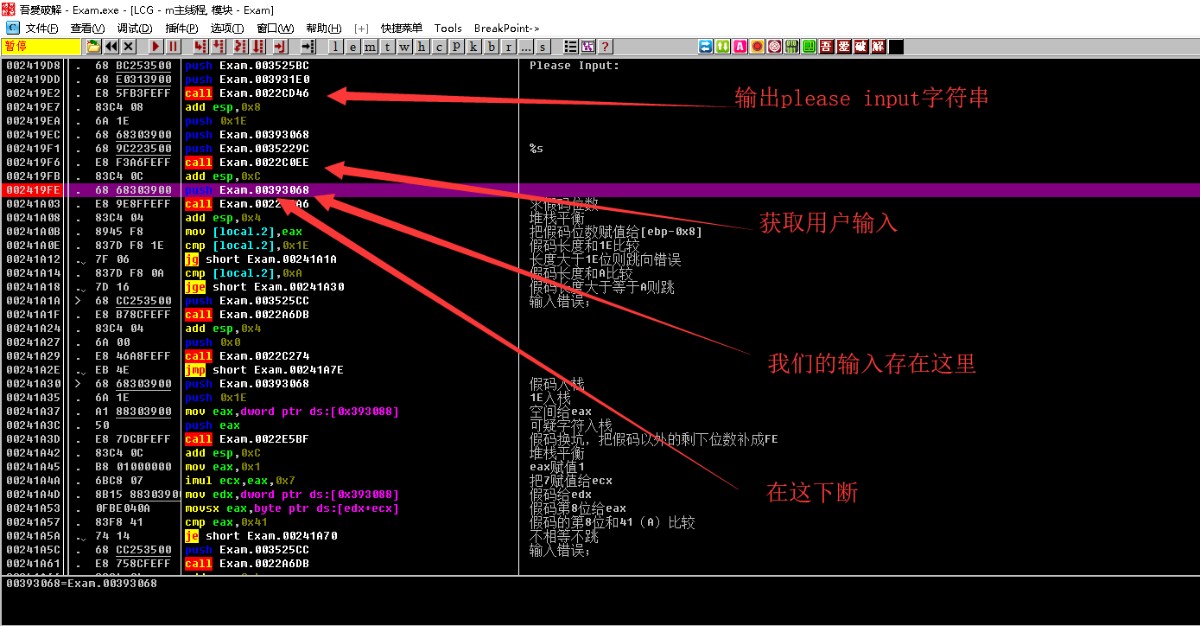Select instruction 'call Exam.0022CD46'
This screenshot has height=626, width=1200.
pyautogui.click(x=247, y=93)
